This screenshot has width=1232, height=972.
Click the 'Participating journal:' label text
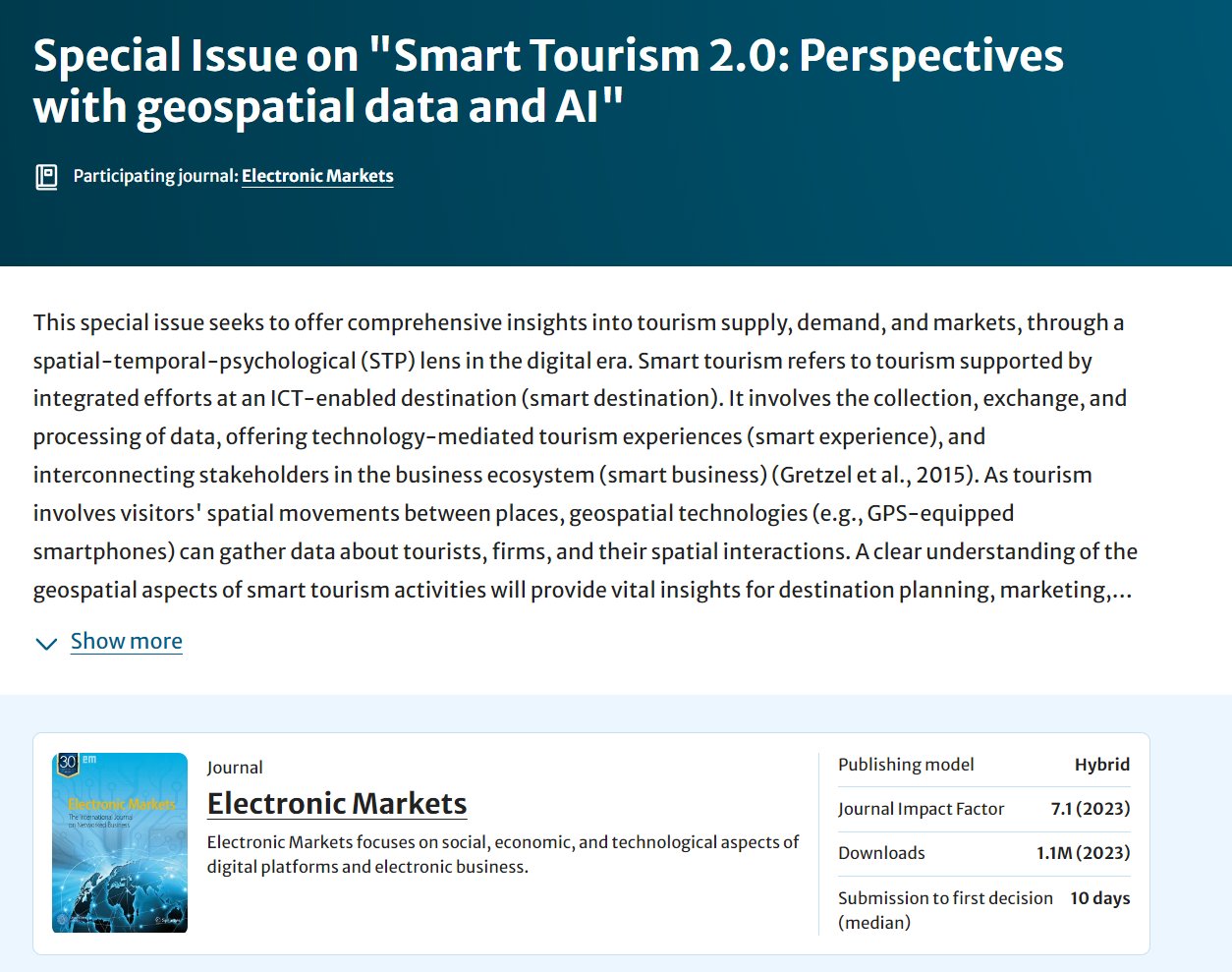click(156, 176)
